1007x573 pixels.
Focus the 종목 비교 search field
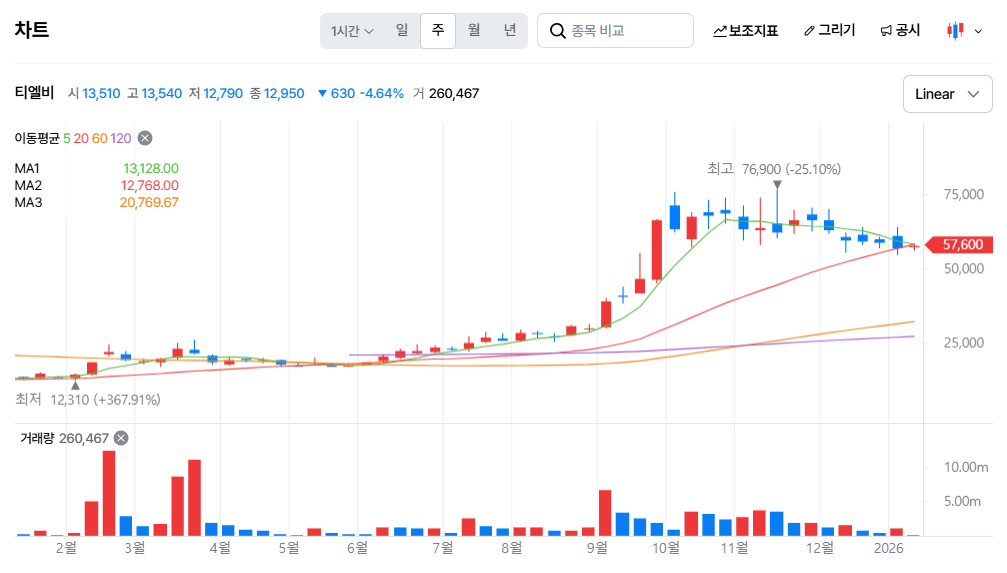615,30
